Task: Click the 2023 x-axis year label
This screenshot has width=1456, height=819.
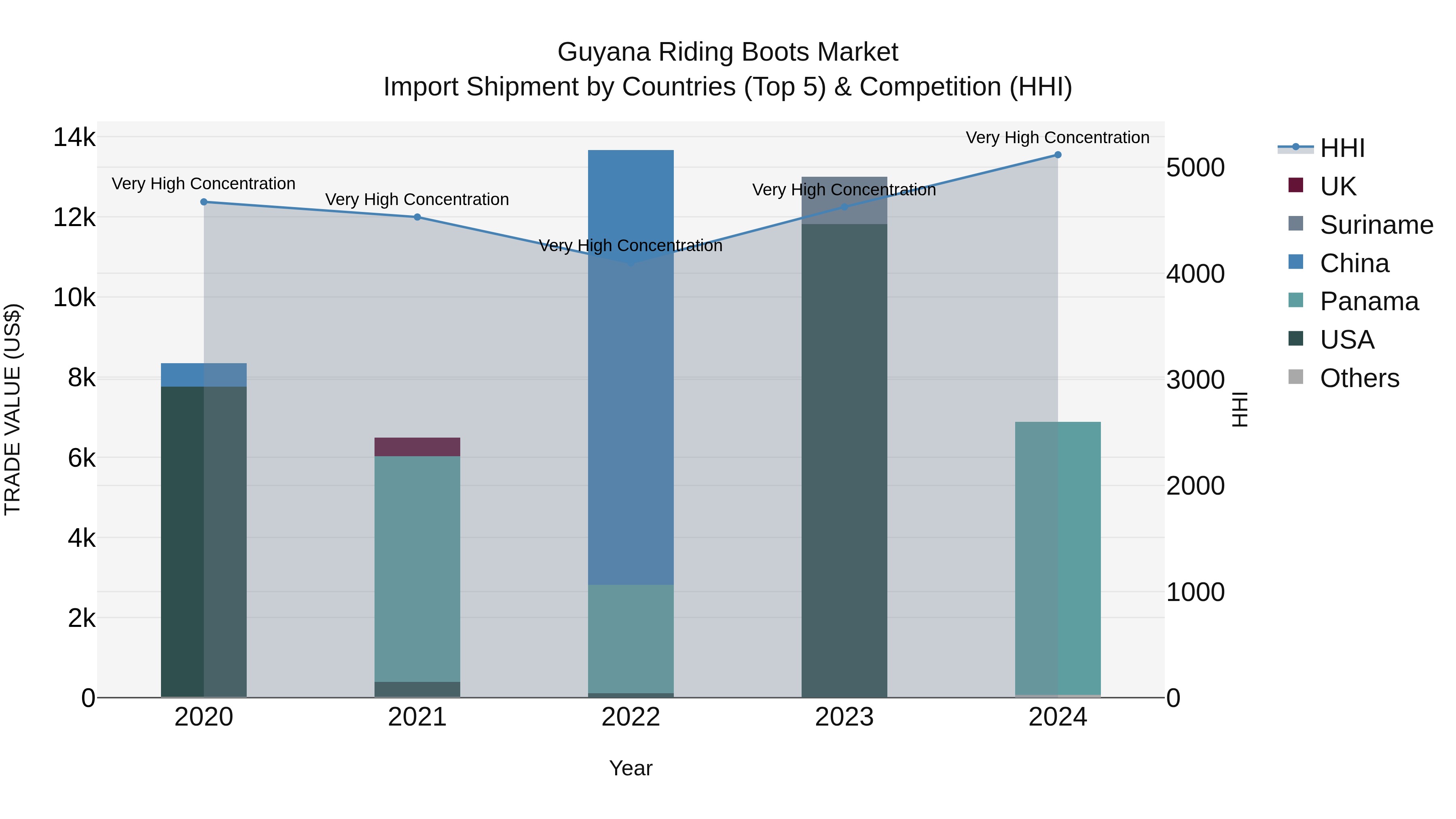Action: tap(844, 717)
